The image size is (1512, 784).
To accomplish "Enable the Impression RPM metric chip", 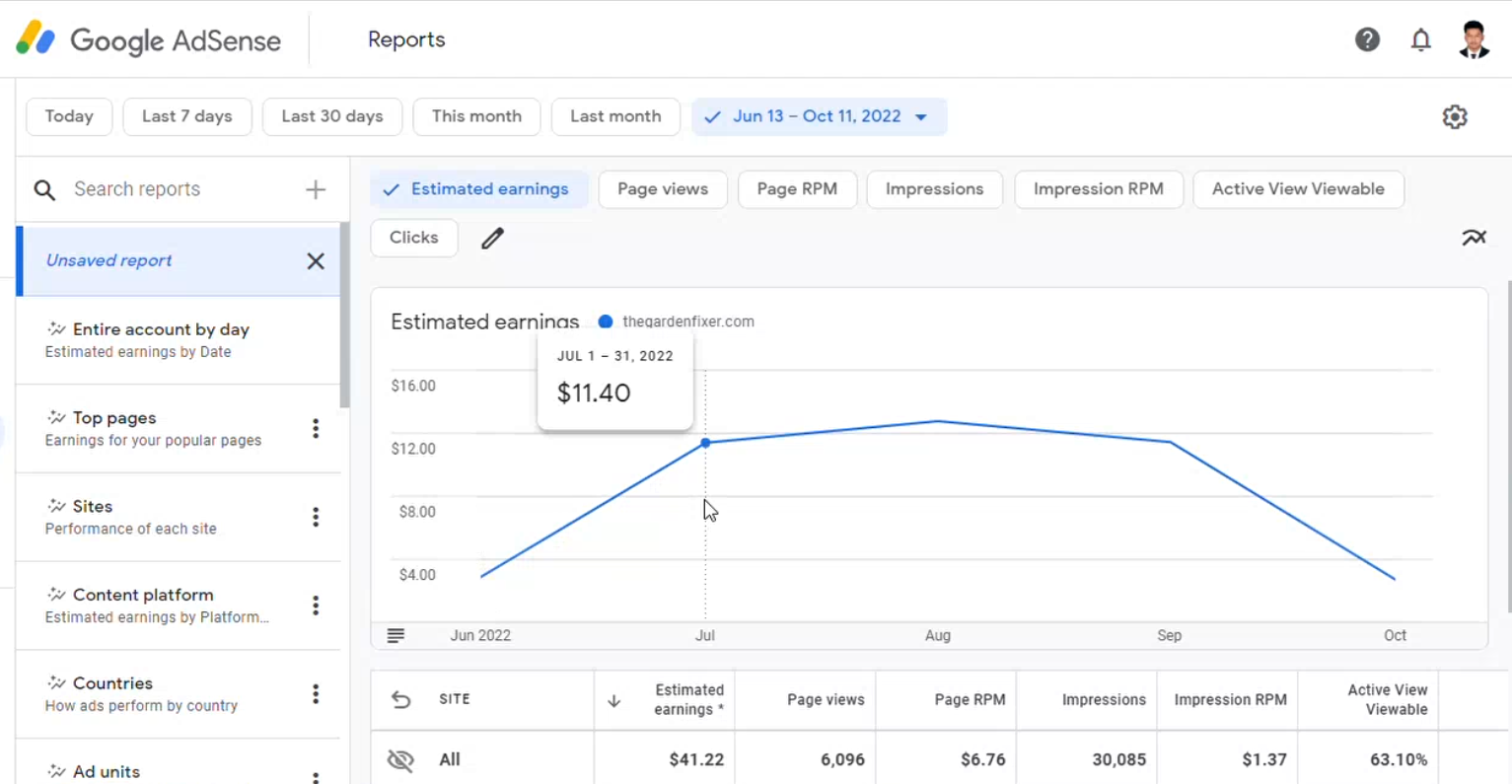I will (x=1098, y=189).
